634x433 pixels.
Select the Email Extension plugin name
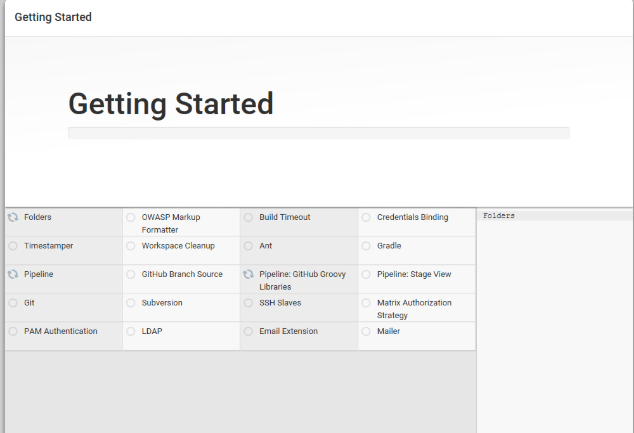(288, 331)
